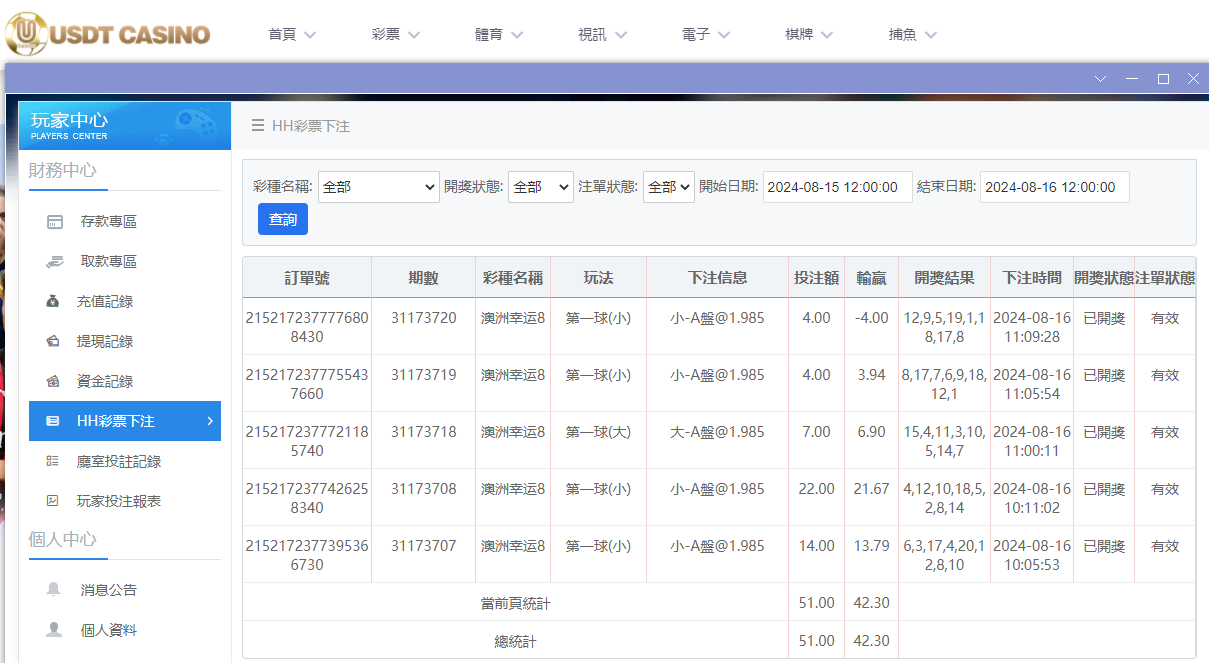Click the 充值記錄 recharge record icon
Image resolution: width=1209 pixels, height=663 pixels.
(x=54, y=301)
